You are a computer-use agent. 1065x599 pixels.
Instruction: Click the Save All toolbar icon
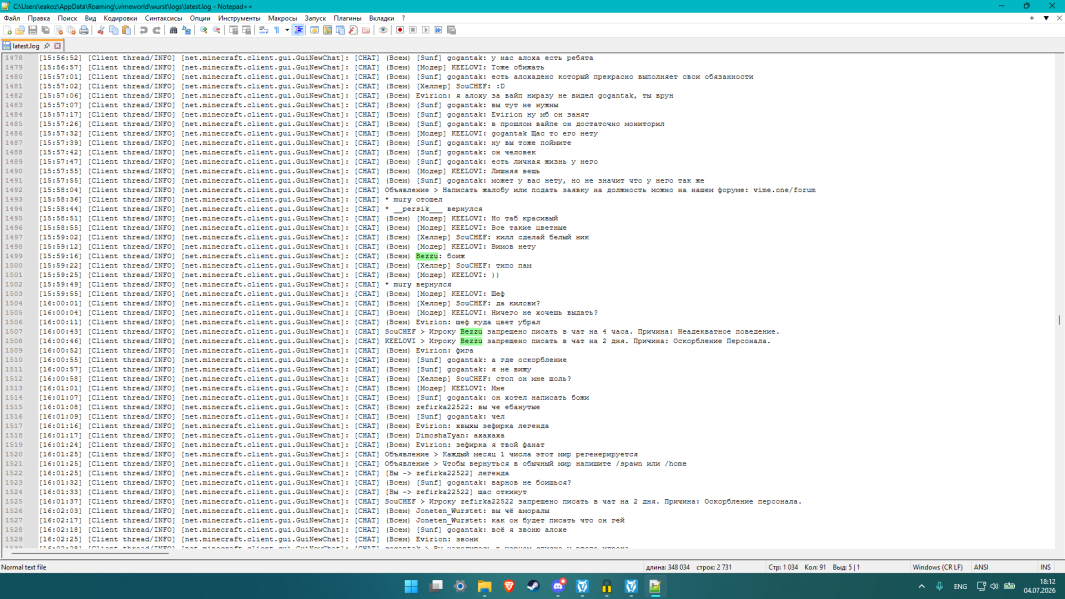[46, 30]
